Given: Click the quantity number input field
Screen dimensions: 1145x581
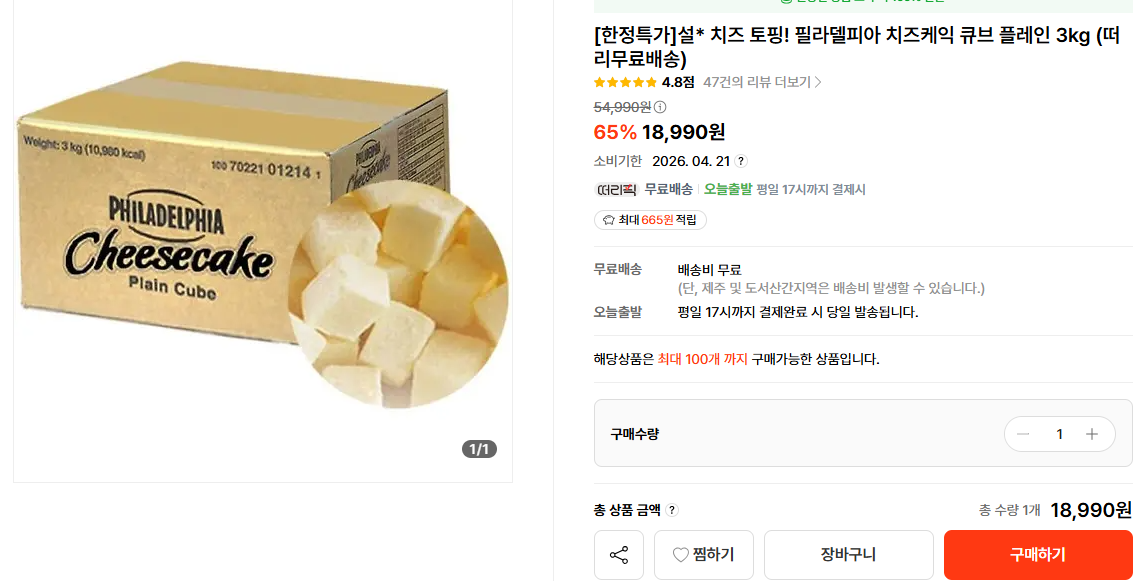Looking at the screenshot, I should (1059, 434).
